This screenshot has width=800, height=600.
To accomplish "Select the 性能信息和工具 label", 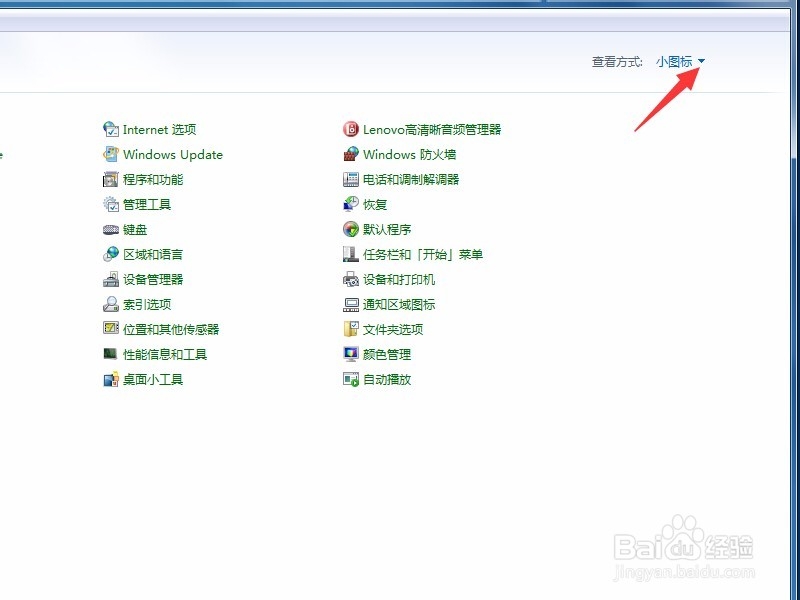I will coord(165,355).
